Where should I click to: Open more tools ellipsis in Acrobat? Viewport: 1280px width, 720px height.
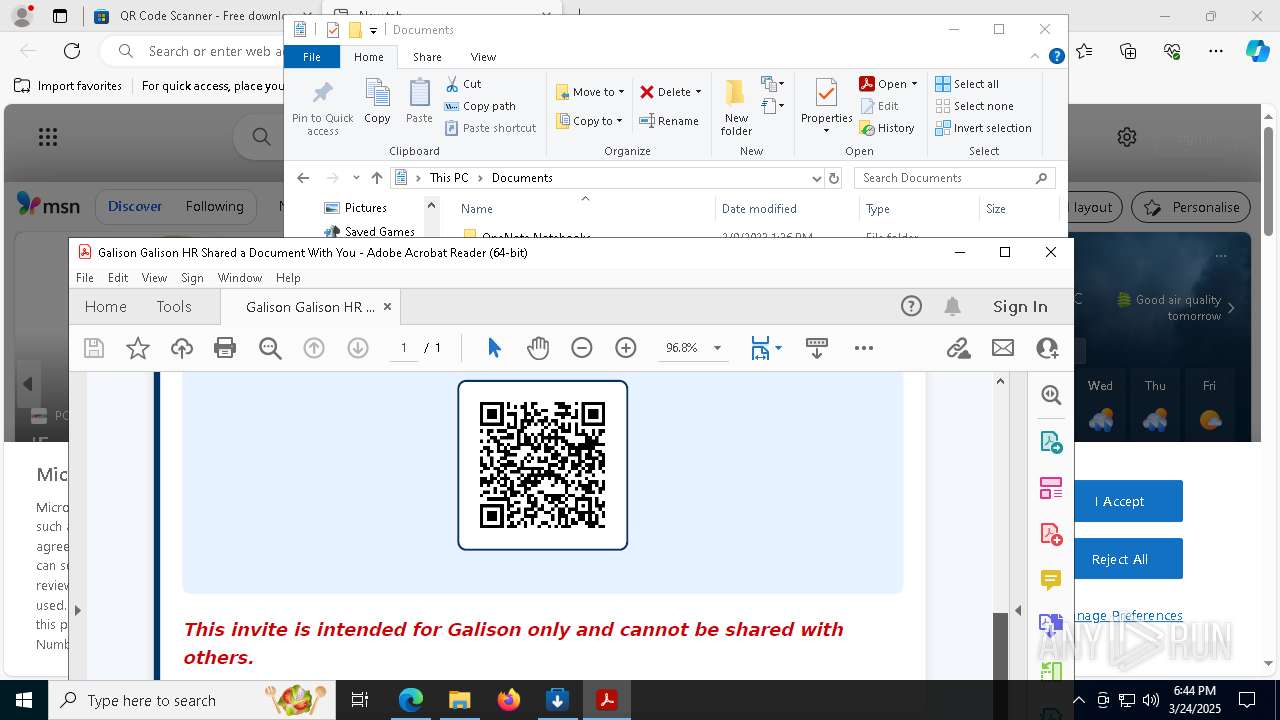click(864, 348)
